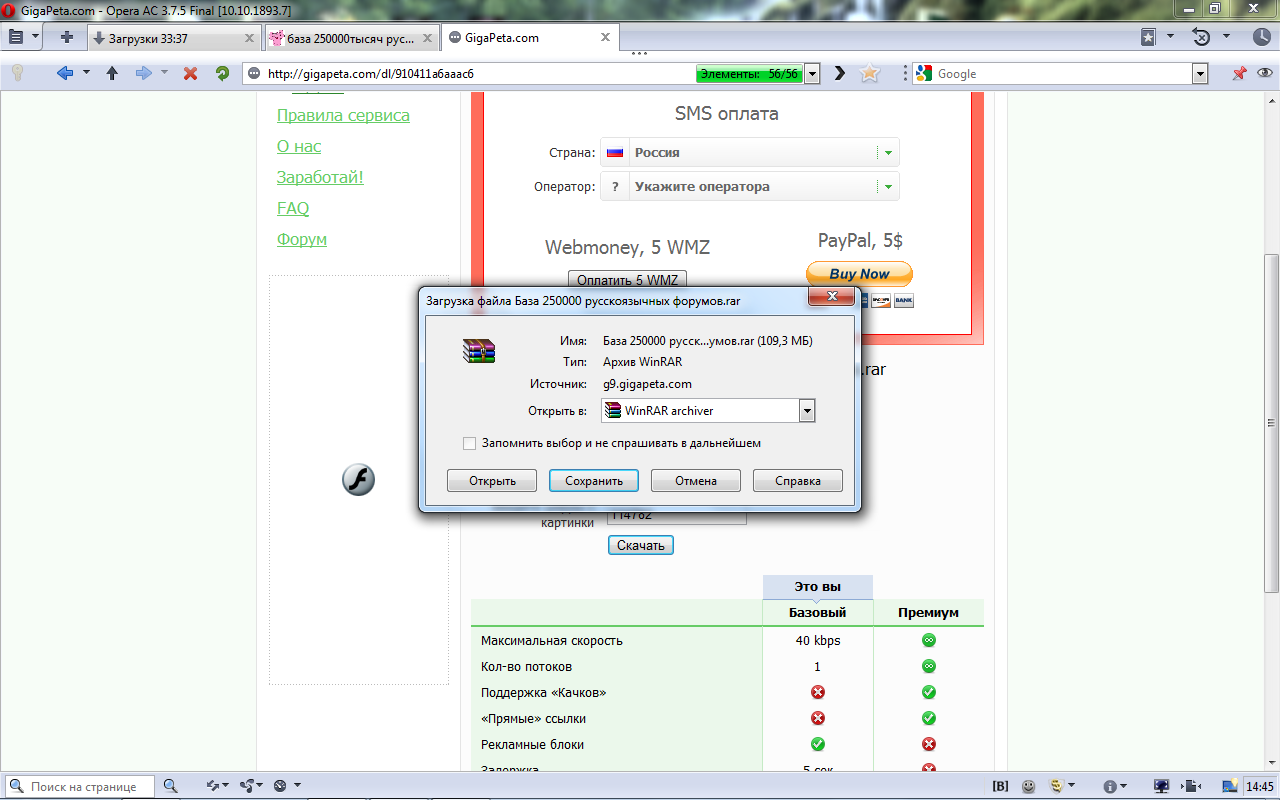Click the 14:45 clock in status bar
The height and width of the screenshot is (800, 1280).
[1260, 786]
